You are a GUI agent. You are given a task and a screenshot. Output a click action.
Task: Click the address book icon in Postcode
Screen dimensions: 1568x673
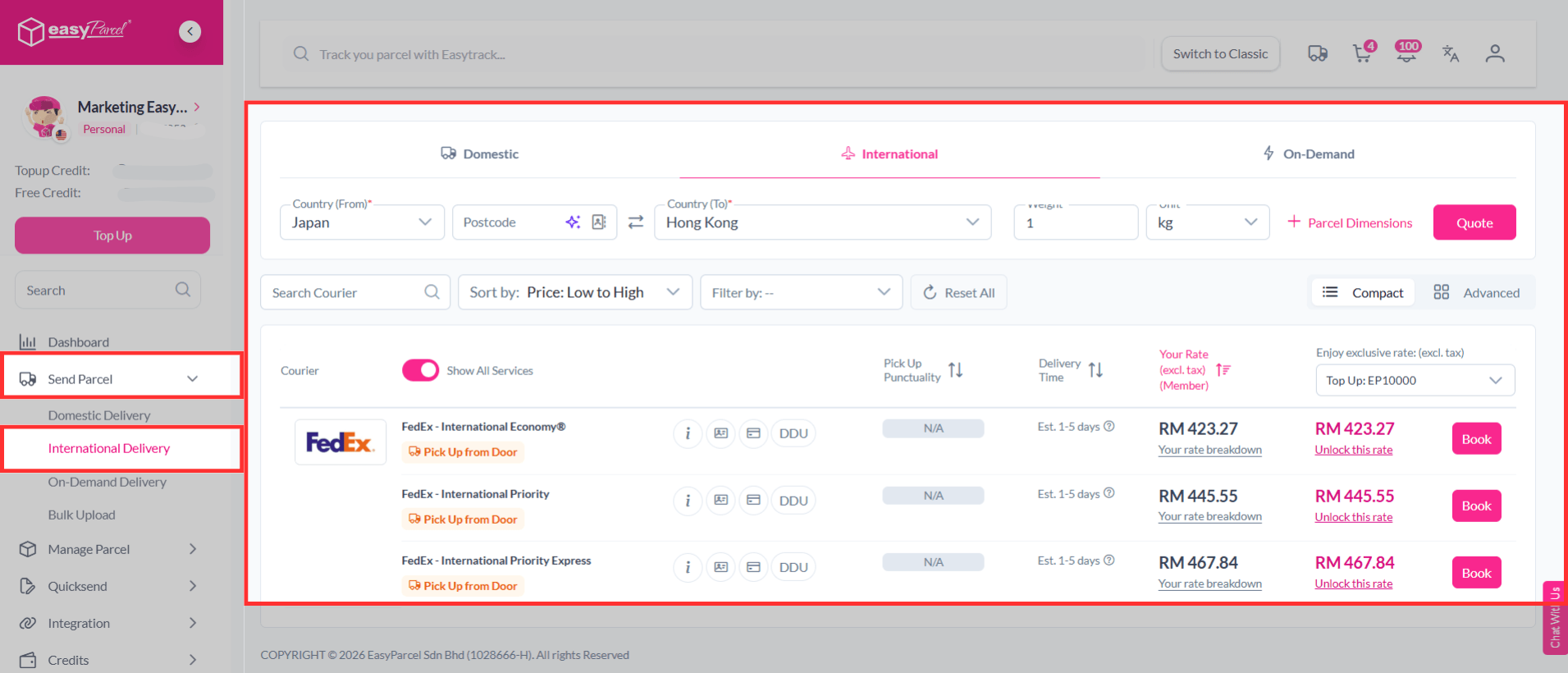tap(599, 222)
